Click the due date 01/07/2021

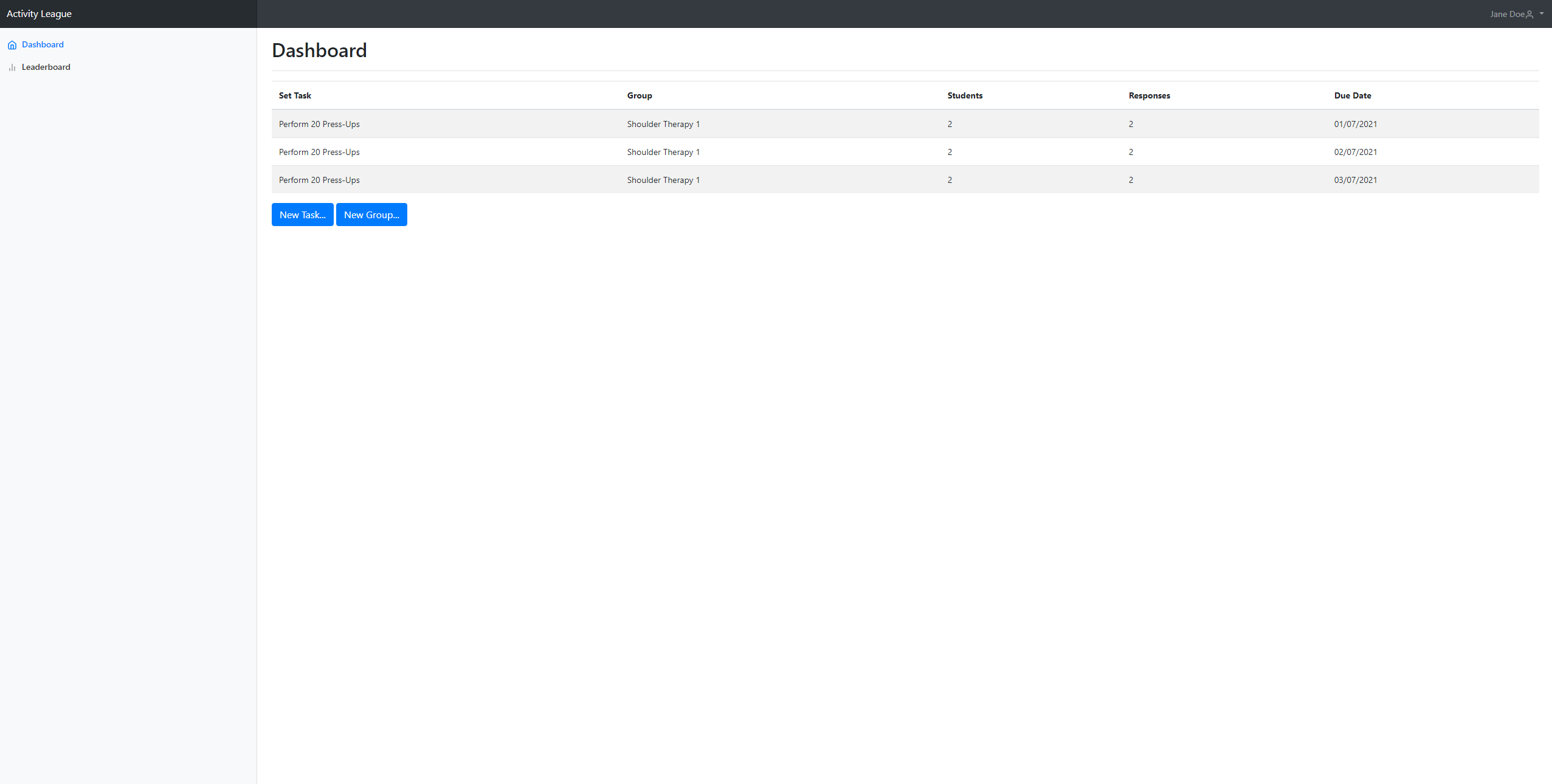[1356, 124]
